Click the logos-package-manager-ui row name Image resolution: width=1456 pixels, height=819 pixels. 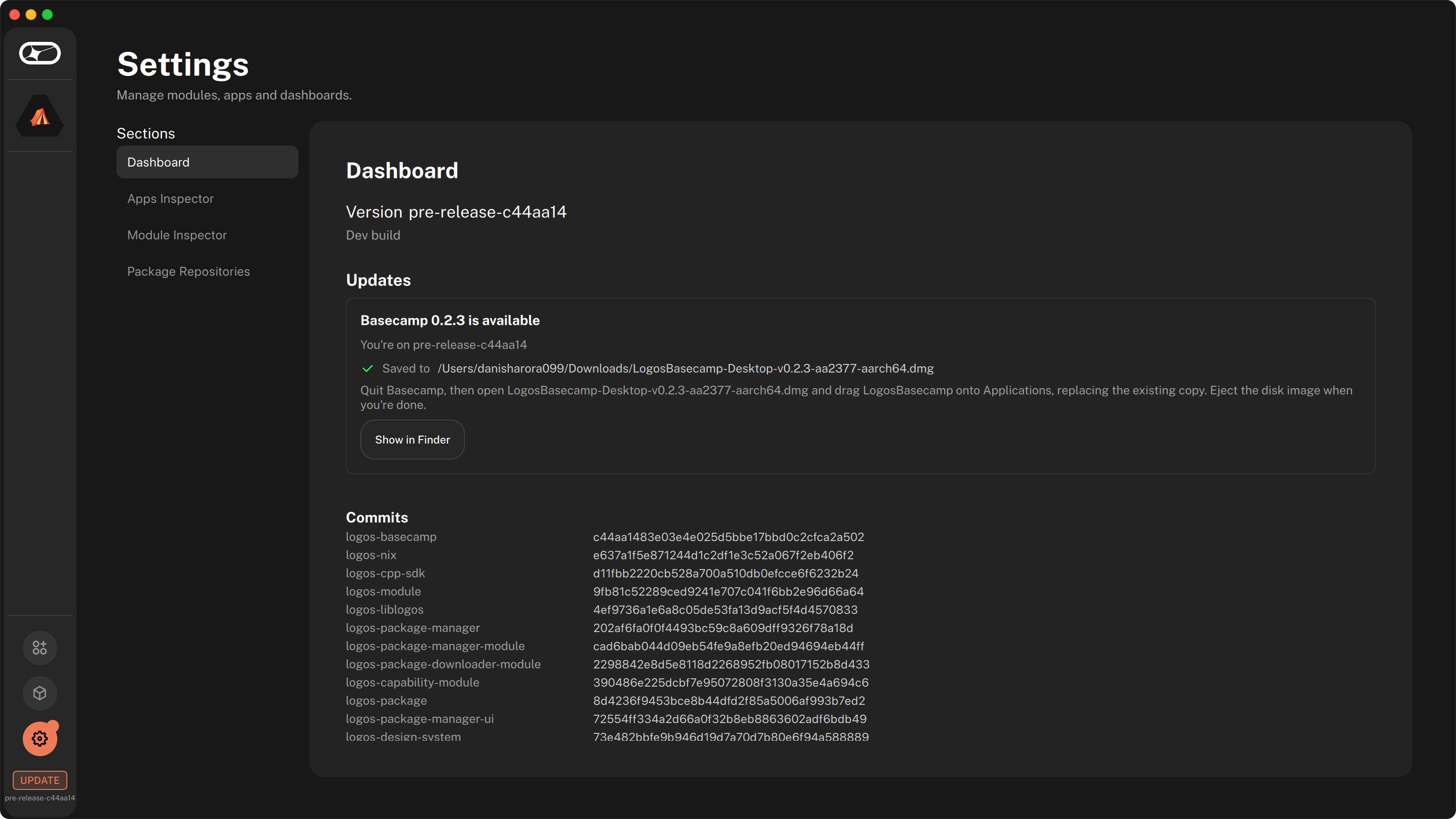click(420, 719)
